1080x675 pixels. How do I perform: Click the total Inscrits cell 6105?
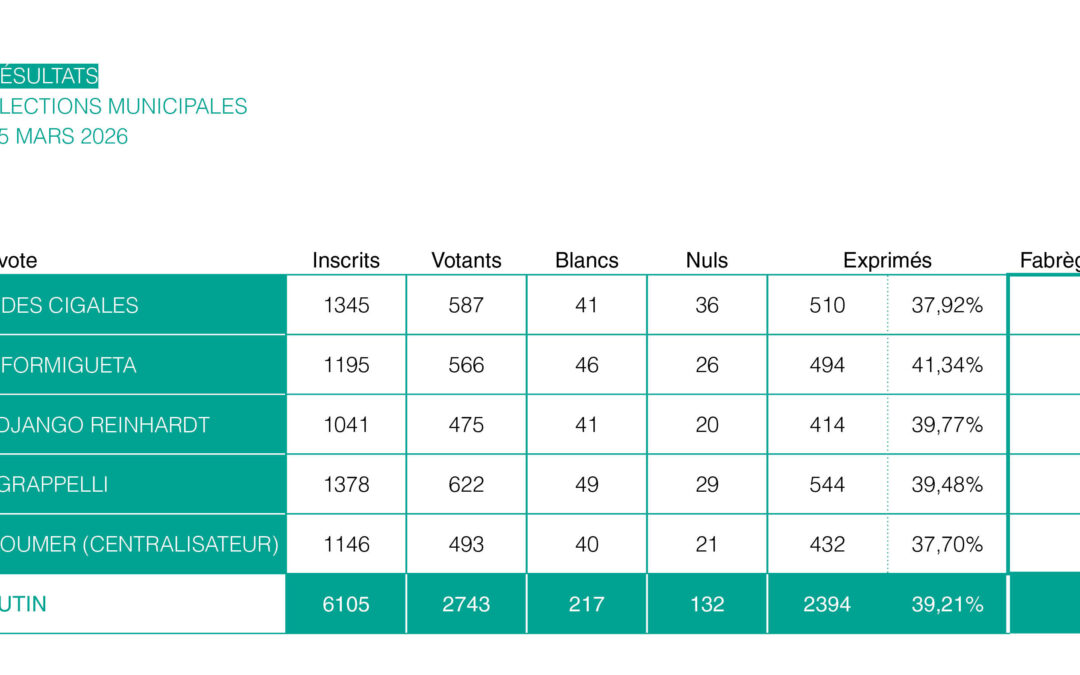pyautogui.click(x=346, y=604)
